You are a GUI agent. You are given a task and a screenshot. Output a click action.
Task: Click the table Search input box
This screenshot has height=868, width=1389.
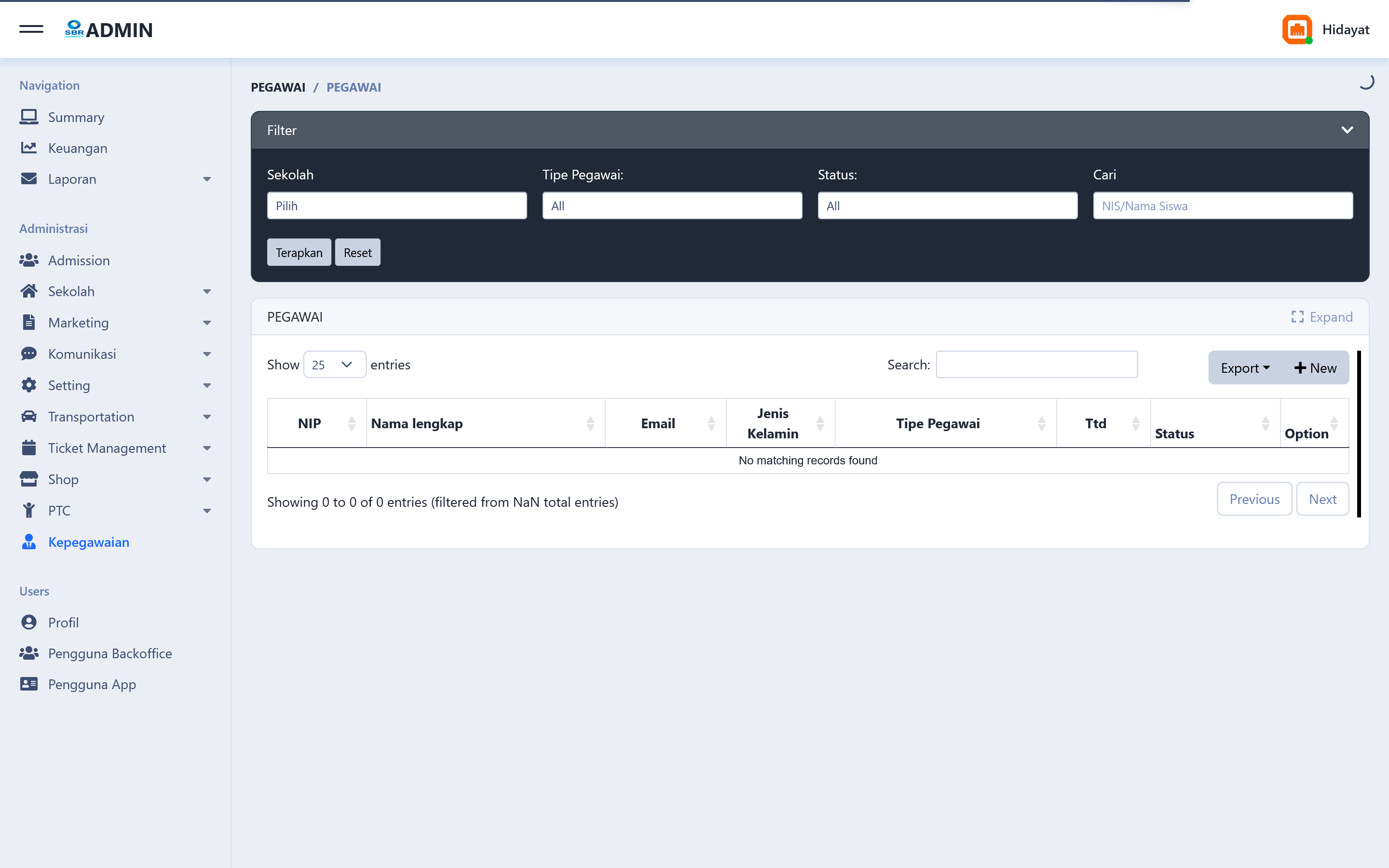coord(1036,365)
